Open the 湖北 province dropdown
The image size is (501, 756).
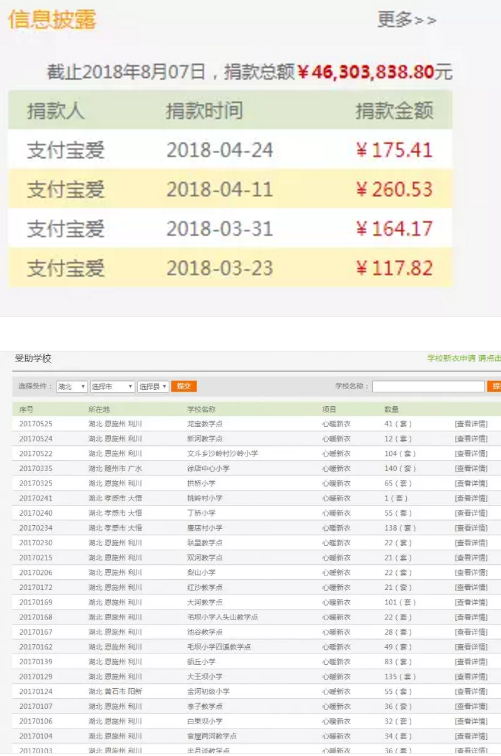(71, 386)
